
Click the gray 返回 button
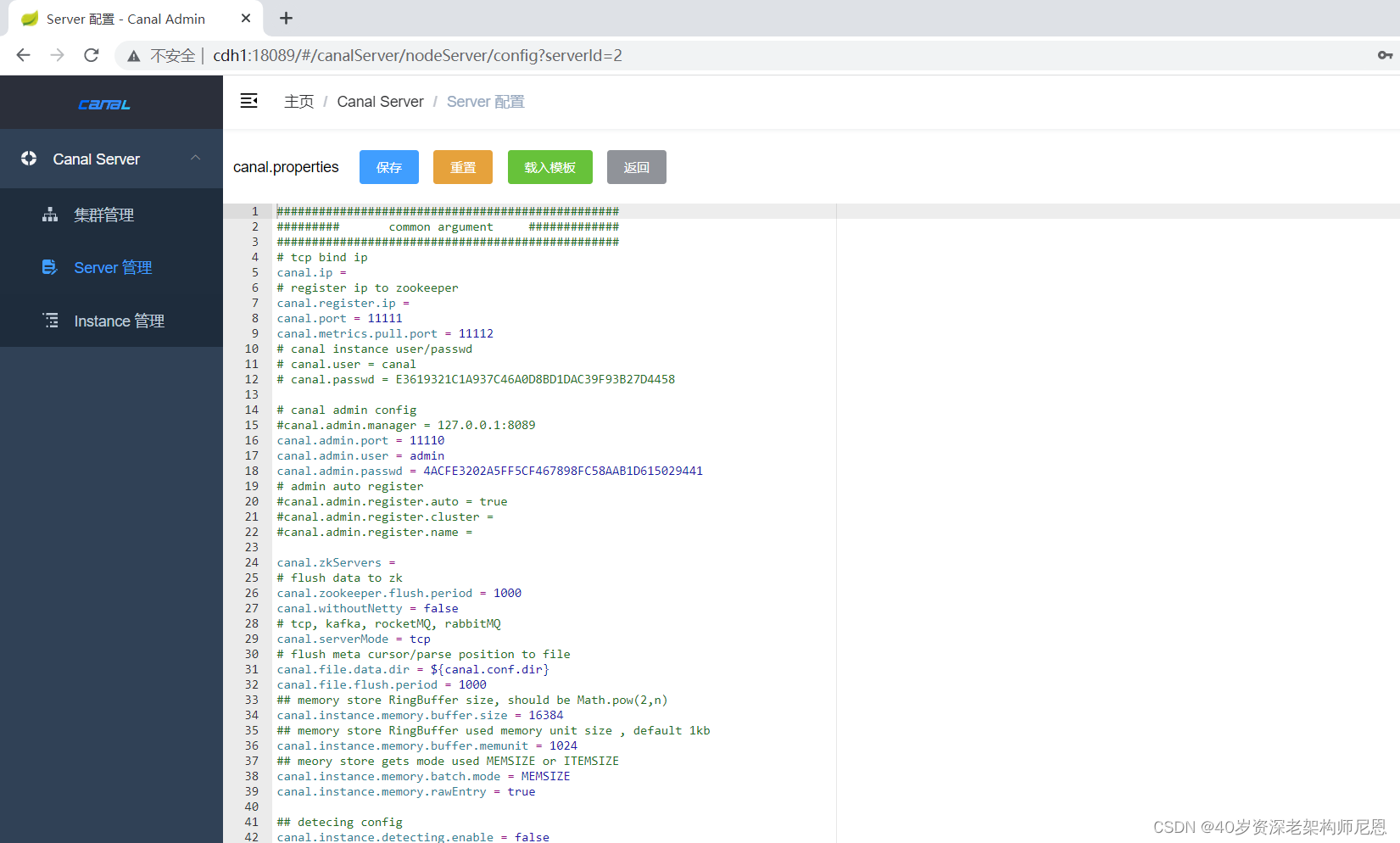point(637,167)
